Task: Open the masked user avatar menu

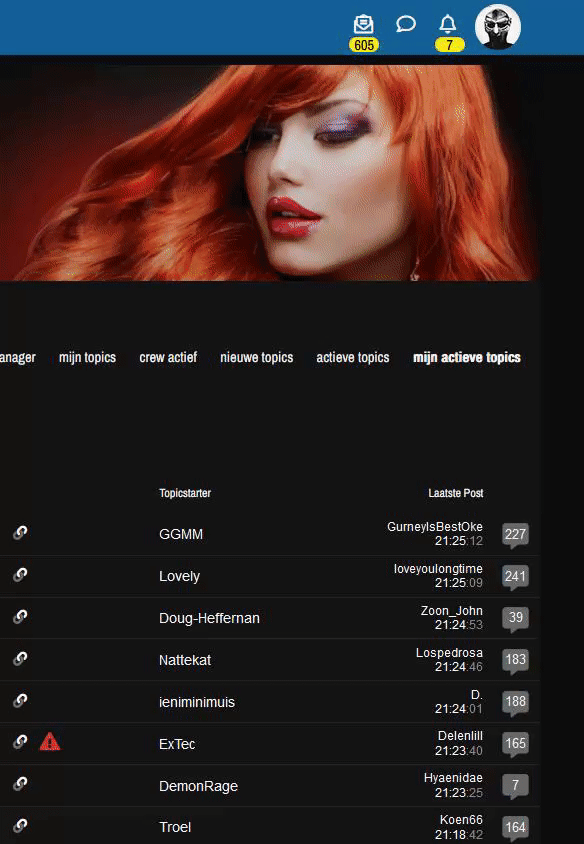Action: tap(498, 27)
